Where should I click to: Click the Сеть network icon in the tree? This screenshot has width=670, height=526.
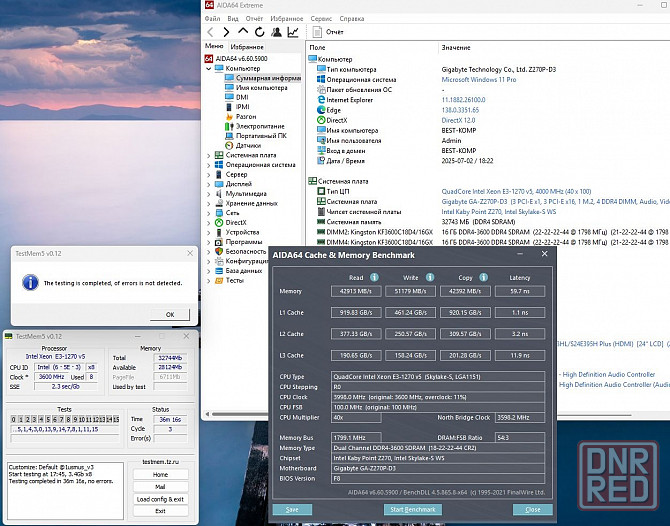219,213
